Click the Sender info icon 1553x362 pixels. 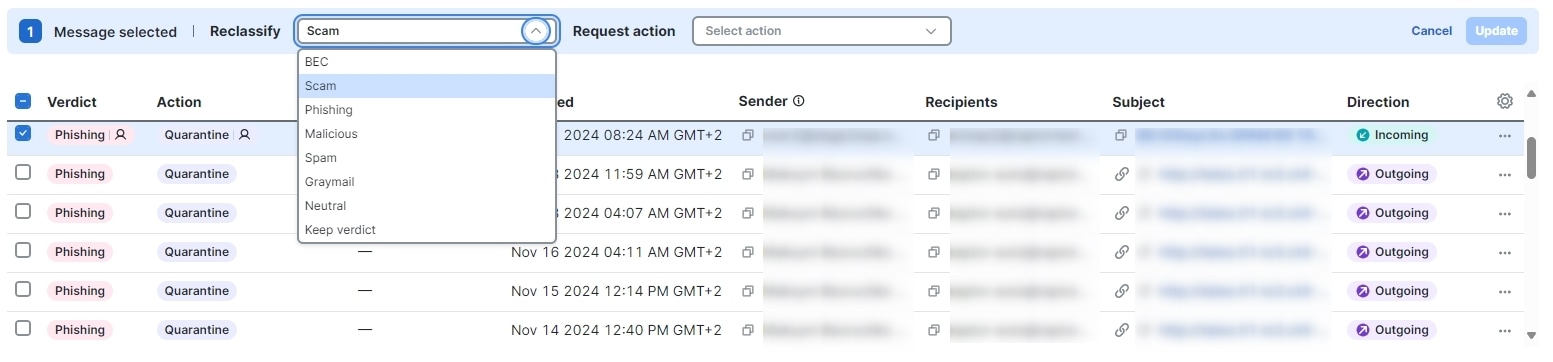[x=799, y=101]
